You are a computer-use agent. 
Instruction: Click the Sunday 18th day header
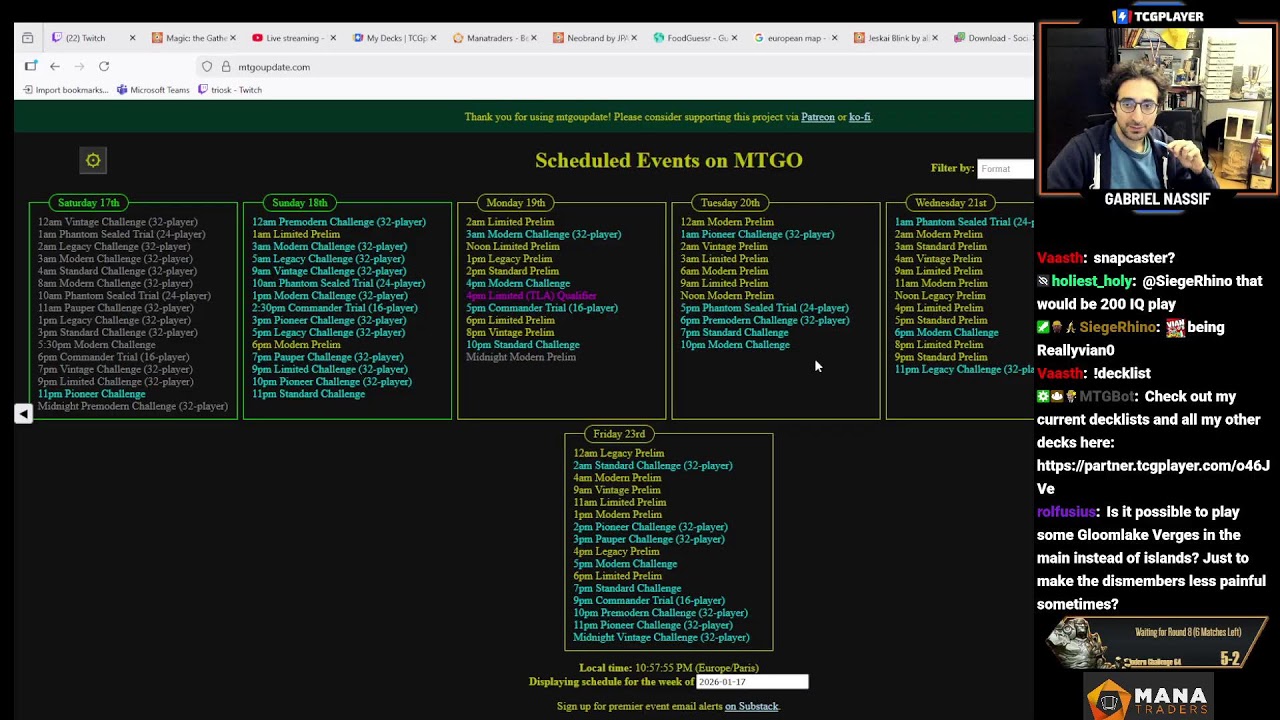tap(300, 203)
